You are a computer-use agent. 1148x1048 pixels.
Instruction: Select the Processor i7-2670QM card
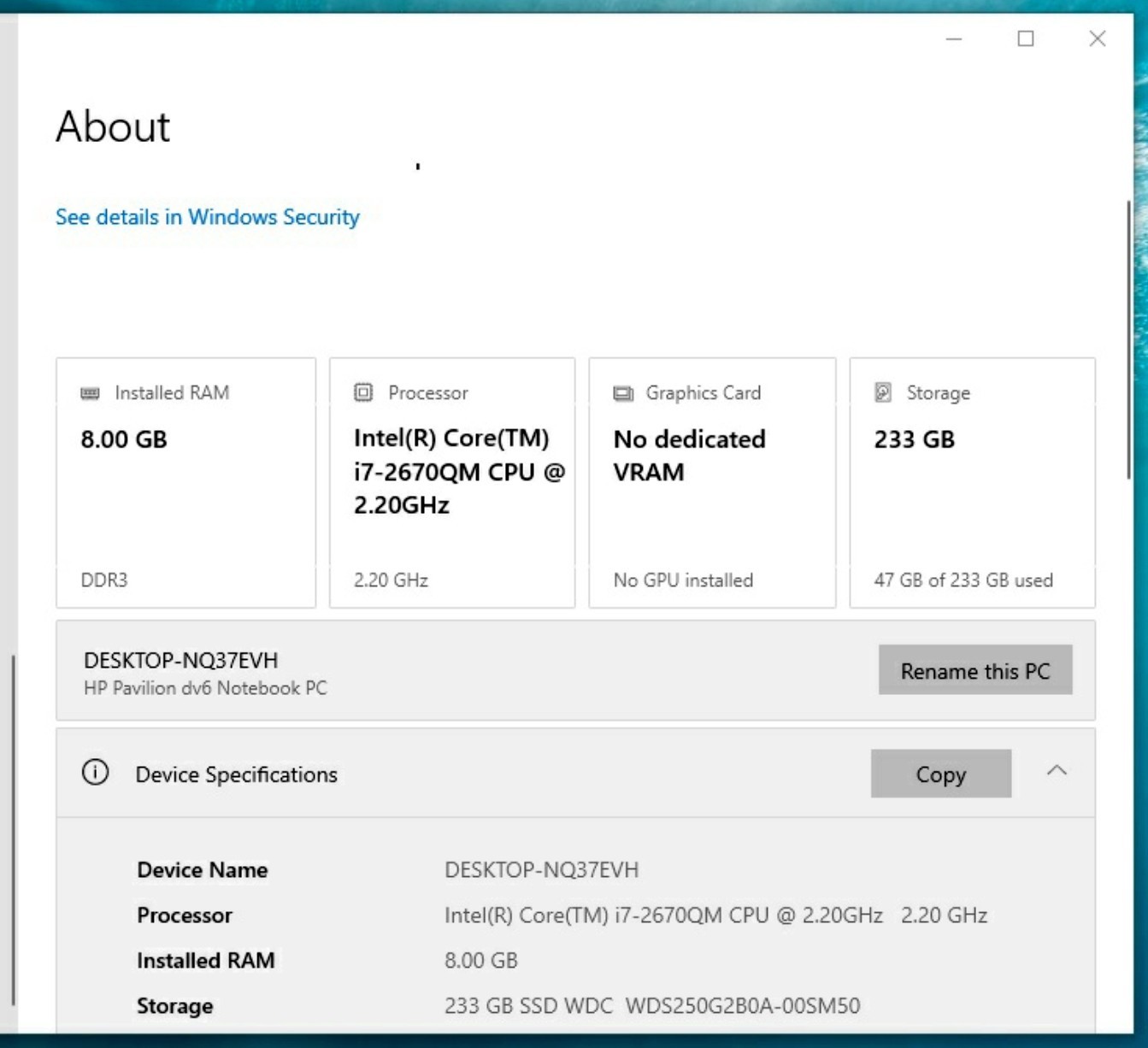(x=452, y=483)
